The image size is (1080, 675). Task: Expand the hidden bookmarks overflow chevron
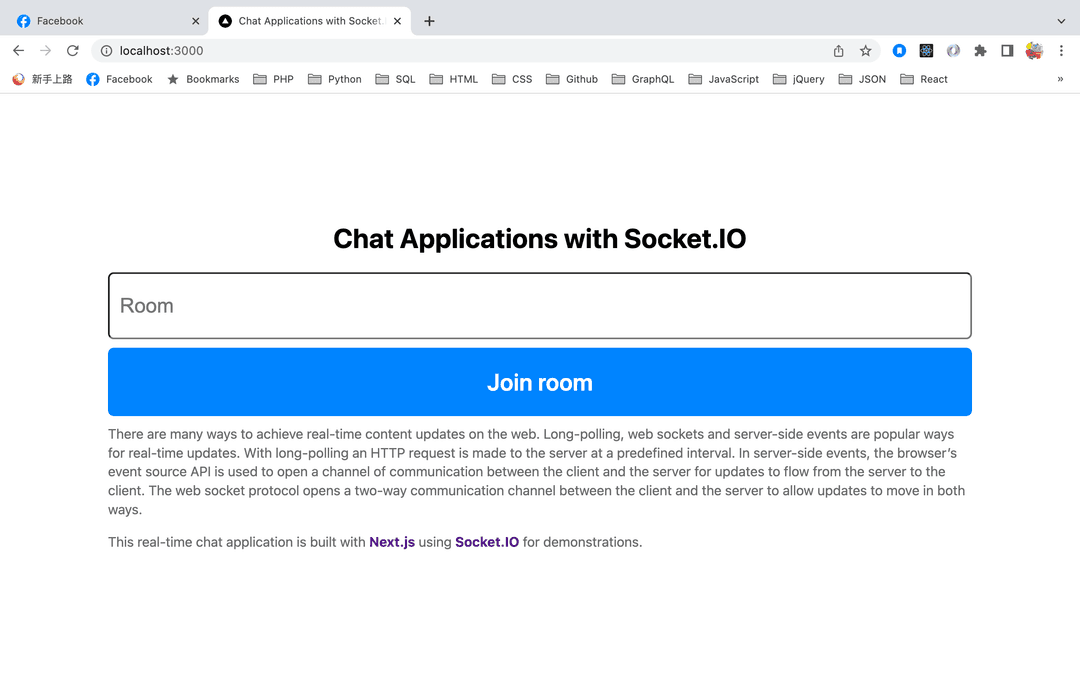pos(1060,79)
